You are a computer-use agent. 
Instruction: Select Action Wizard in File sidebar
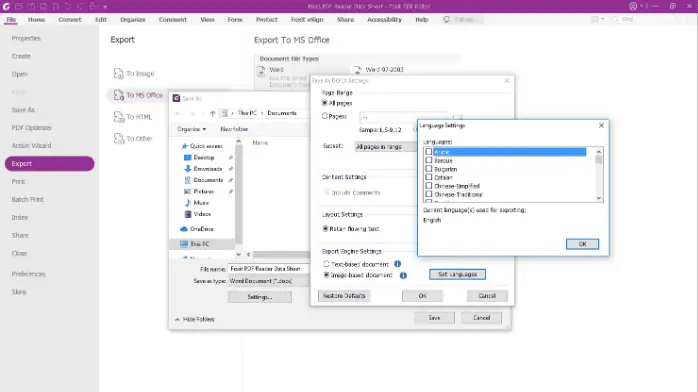coord(31,145)
